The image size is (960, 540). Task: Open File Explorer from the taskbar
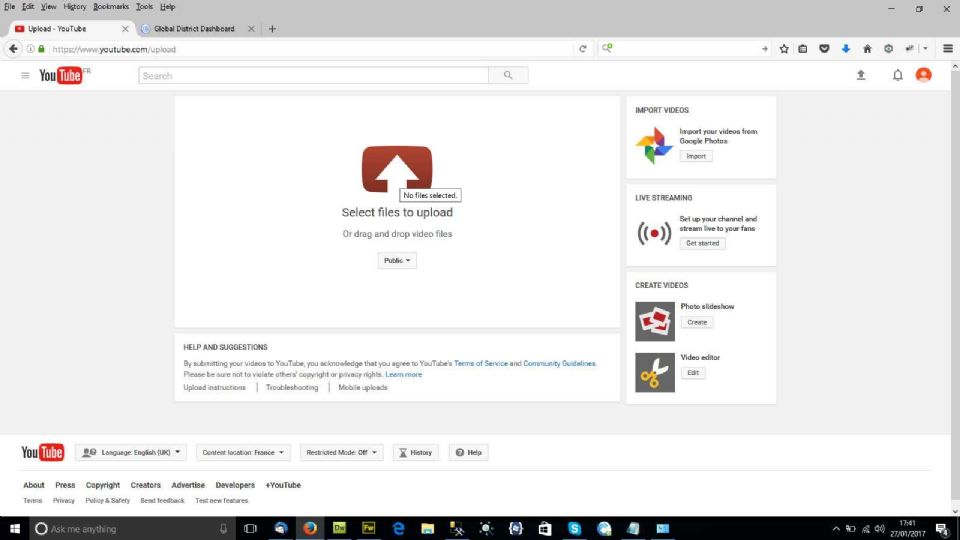pyautogui.click(x=427, y=528)
